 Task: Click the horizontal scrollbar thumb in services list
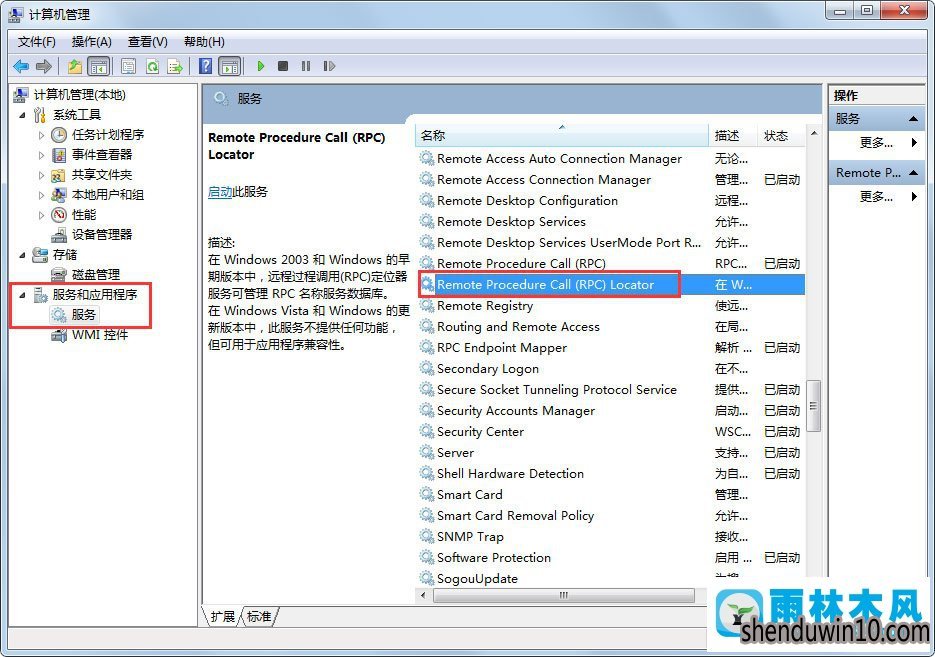(x=564, y=595)
